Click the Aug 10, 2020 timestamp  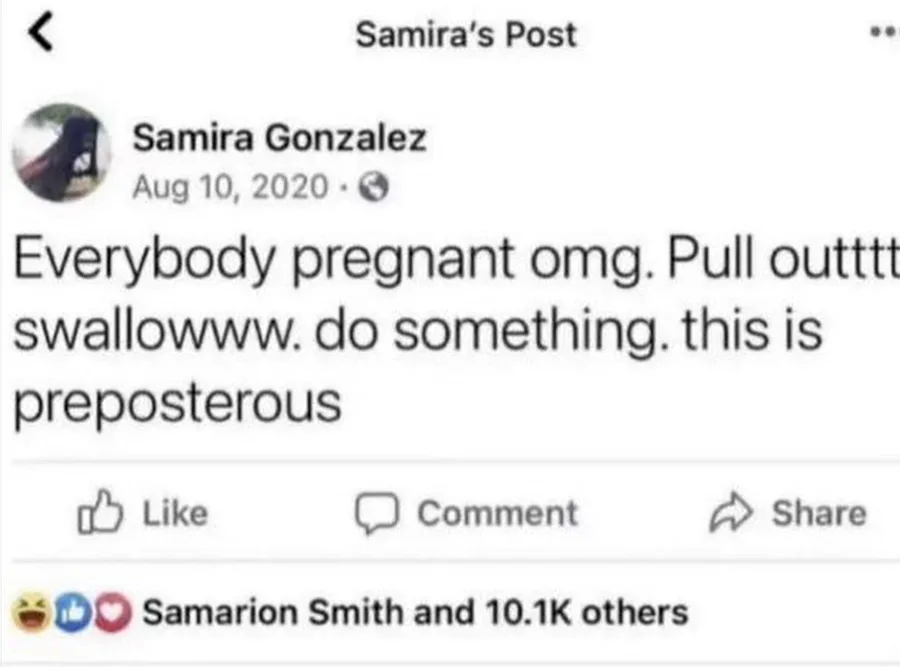click(x=230, y=186)
